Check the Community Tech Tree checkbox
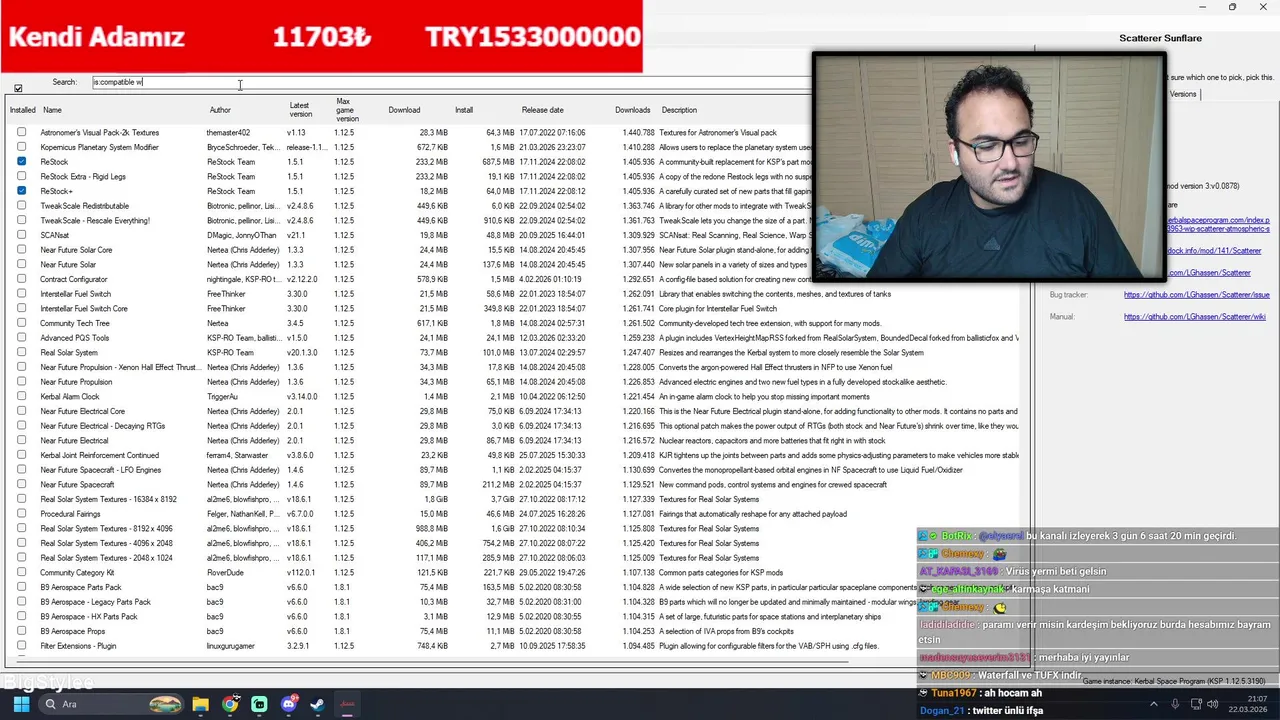1280x720 pixels. [x=22, y=323]
